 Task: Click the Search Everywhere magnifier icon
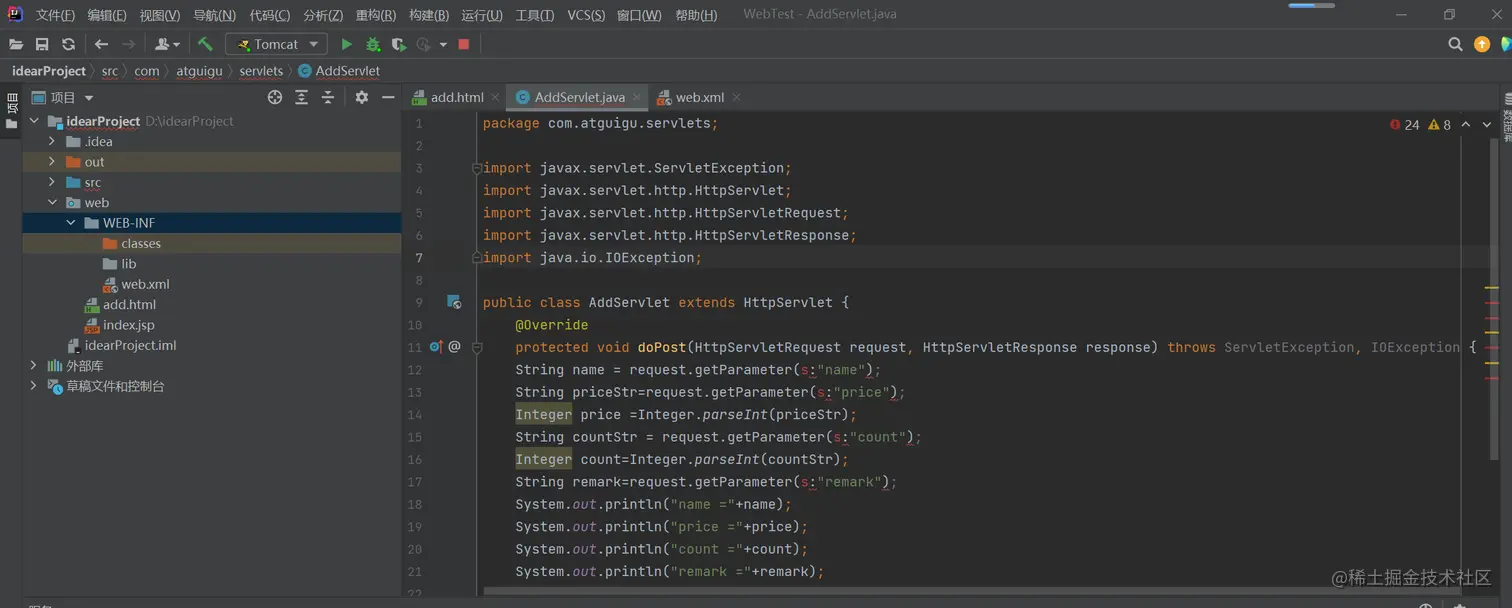tap(1455, 44)
